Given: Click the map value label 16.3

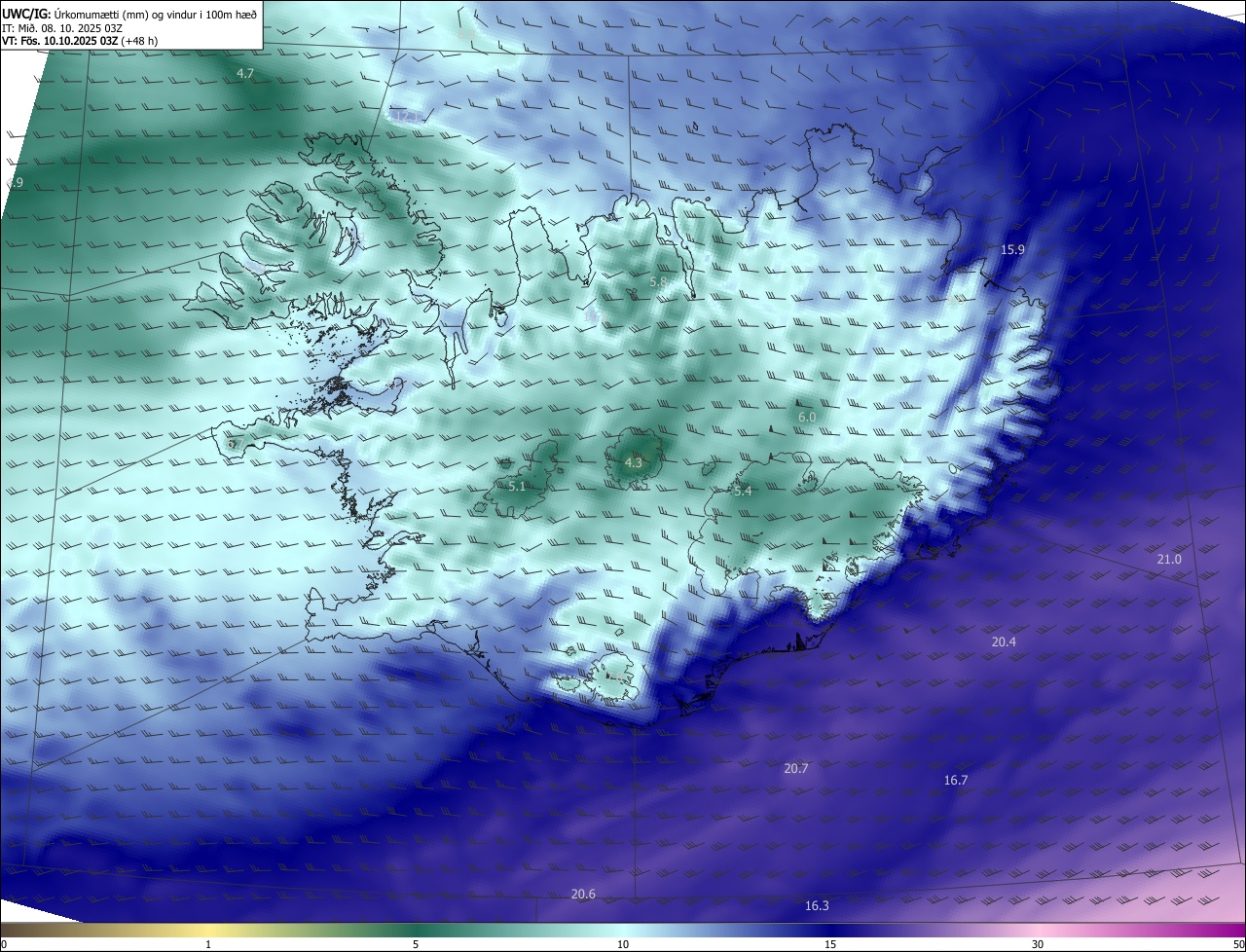Looking at the screenshot, I should tap(817, 905).
